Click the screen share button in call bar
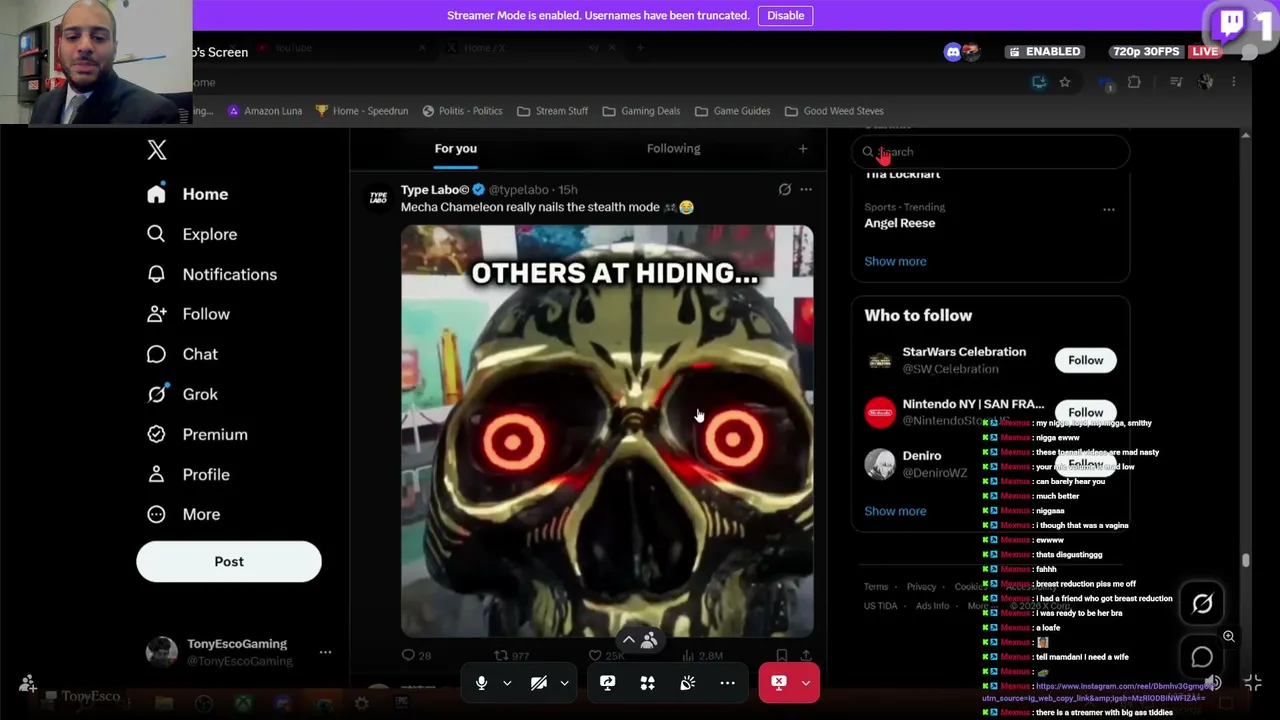The height and width of the screenshot is (720, 1280). click(607, 683)
